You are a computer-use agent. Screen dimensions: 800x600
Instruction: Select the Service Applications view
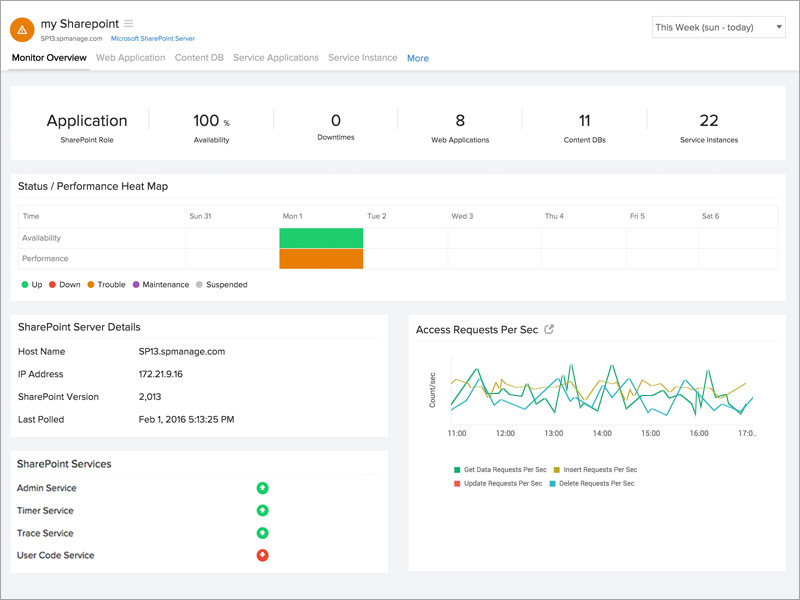tap(276, 57)
